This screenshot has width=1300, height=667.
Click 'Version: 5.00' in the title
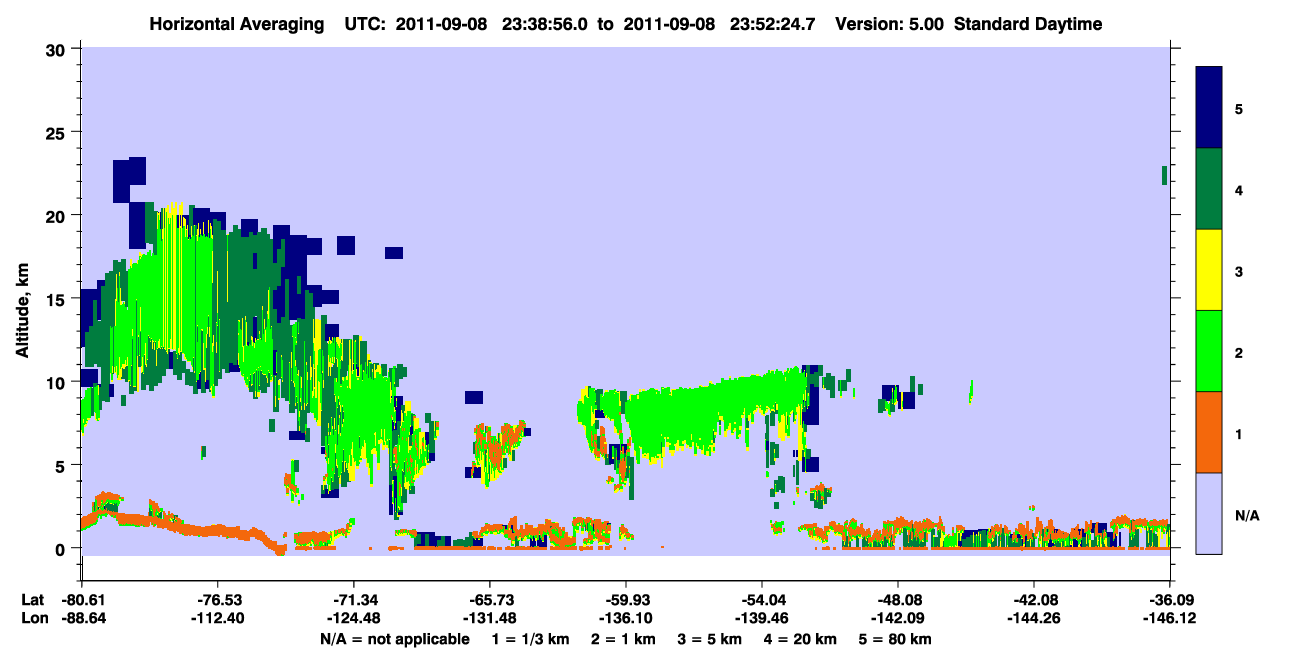pos(891,24)
